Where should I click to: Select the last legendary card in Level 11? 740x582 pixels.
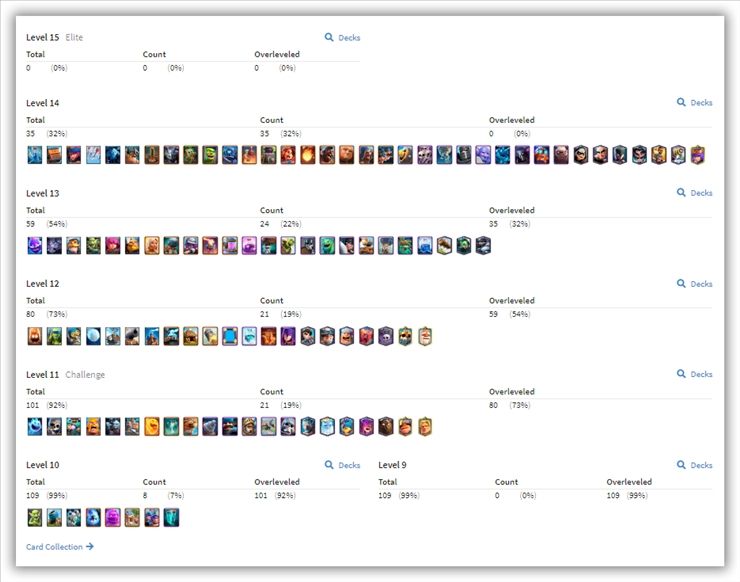point(425,427)
